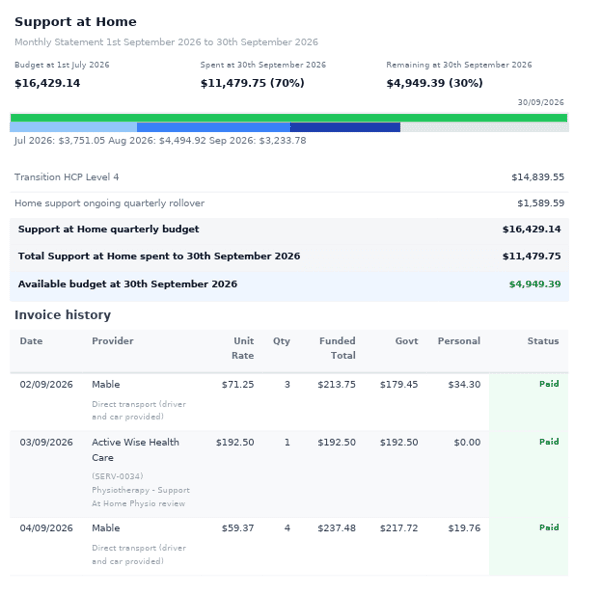Click the Govt column header
The height and width of the screenshot is (594, 602).
click(x=407, y=341)
